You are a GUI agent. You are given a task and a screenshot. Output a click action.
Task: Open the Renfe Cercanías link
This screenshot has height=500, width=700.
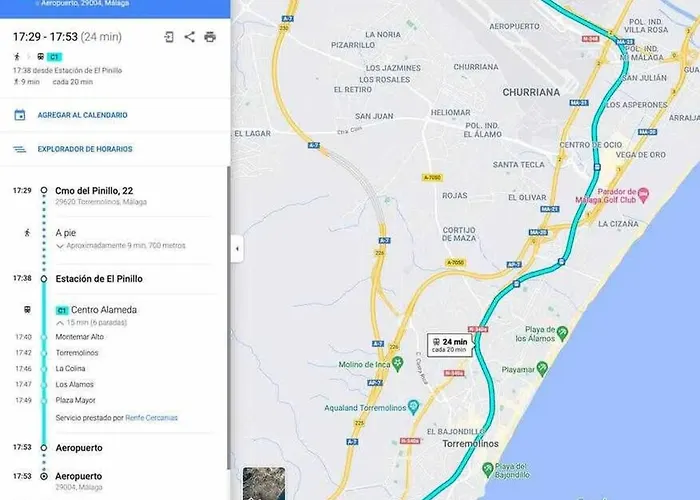[151, 418]
